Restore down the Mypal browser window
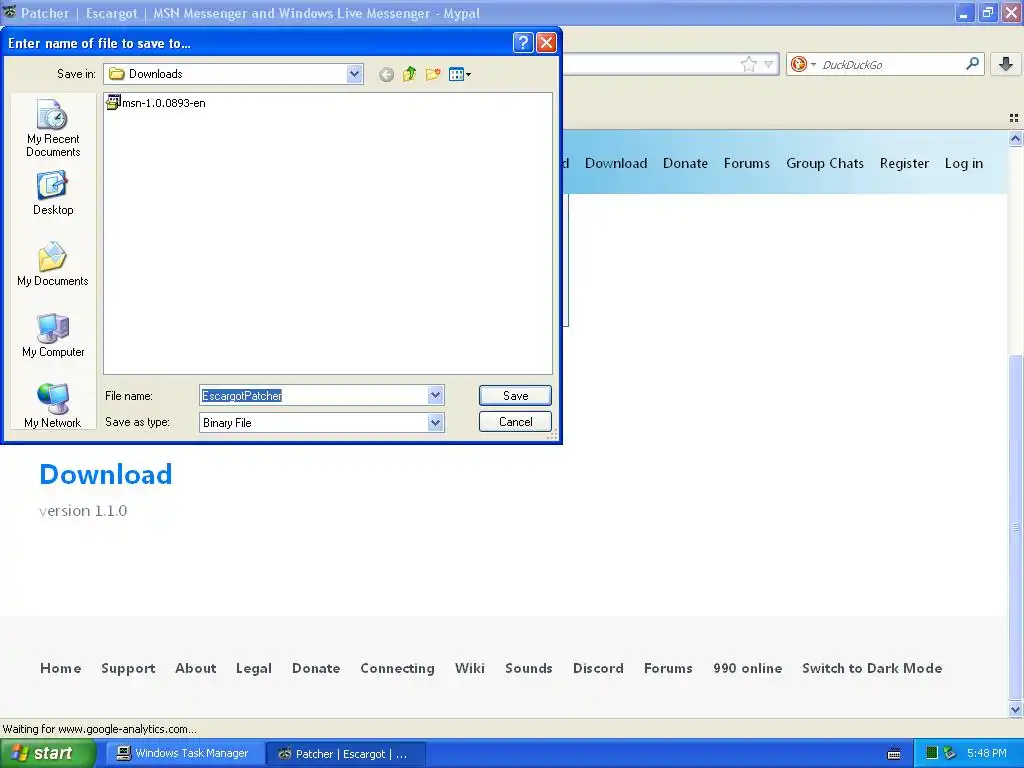Viewport: 1024px width, 768px height. (987, 12)
